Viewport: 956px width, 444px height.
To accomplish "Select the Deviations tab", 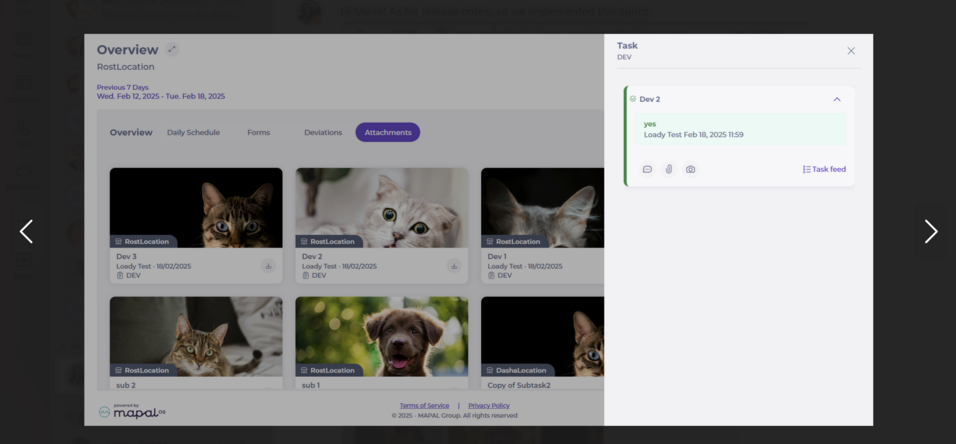I will coord(323,133).
